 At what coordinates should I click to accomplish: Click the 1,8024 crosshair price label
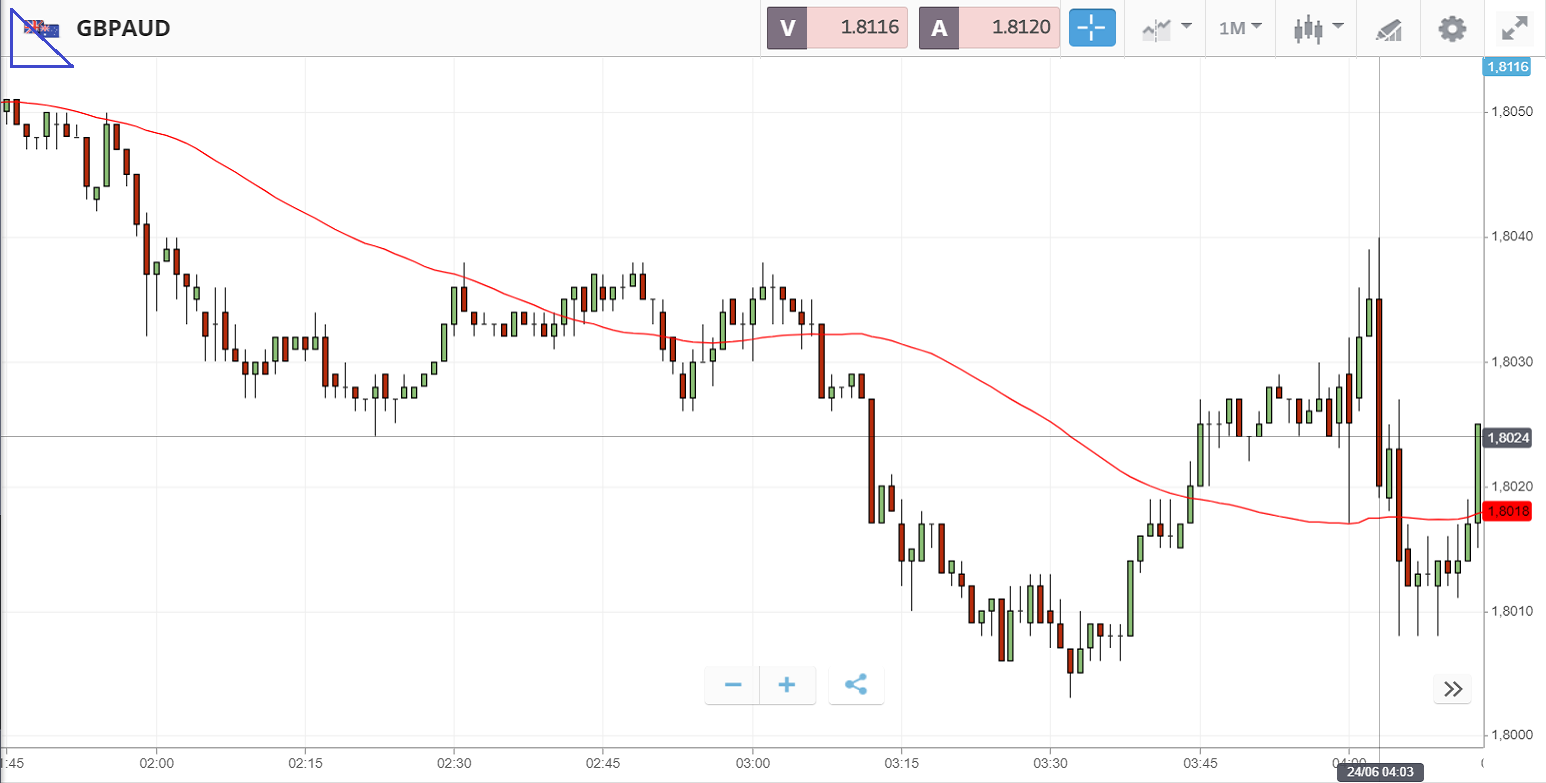[x=1508, y=437]
